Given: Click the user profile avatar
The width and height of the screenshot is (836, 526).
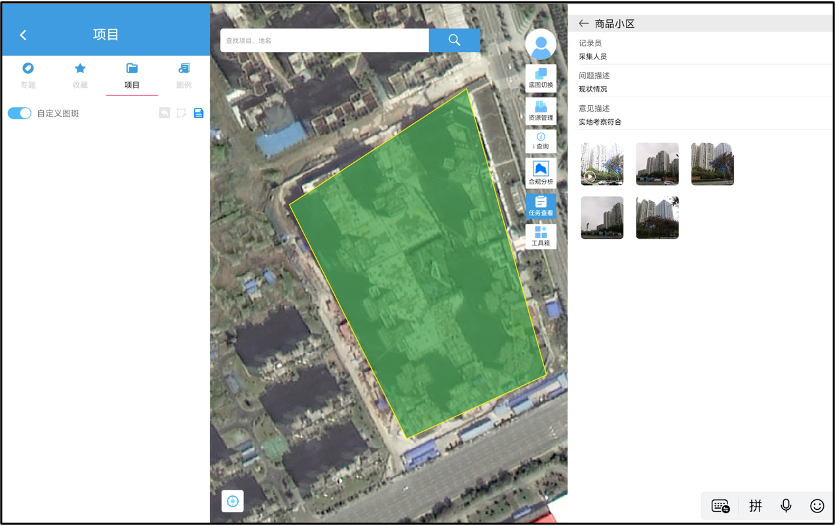Looking at the screenshot, I should pyautogui.click(x=541, y=45).
